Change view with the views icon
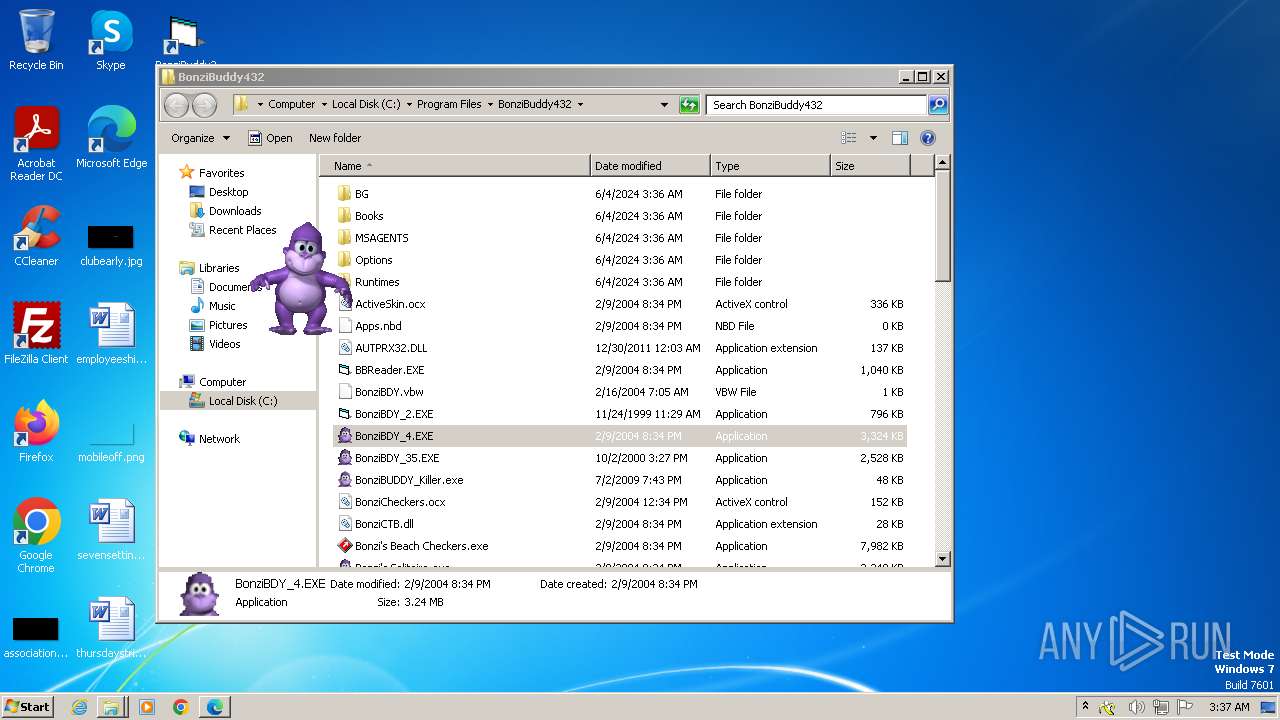Image resolution: width=1280 pixels, height=720 pixels. [849, 138]
